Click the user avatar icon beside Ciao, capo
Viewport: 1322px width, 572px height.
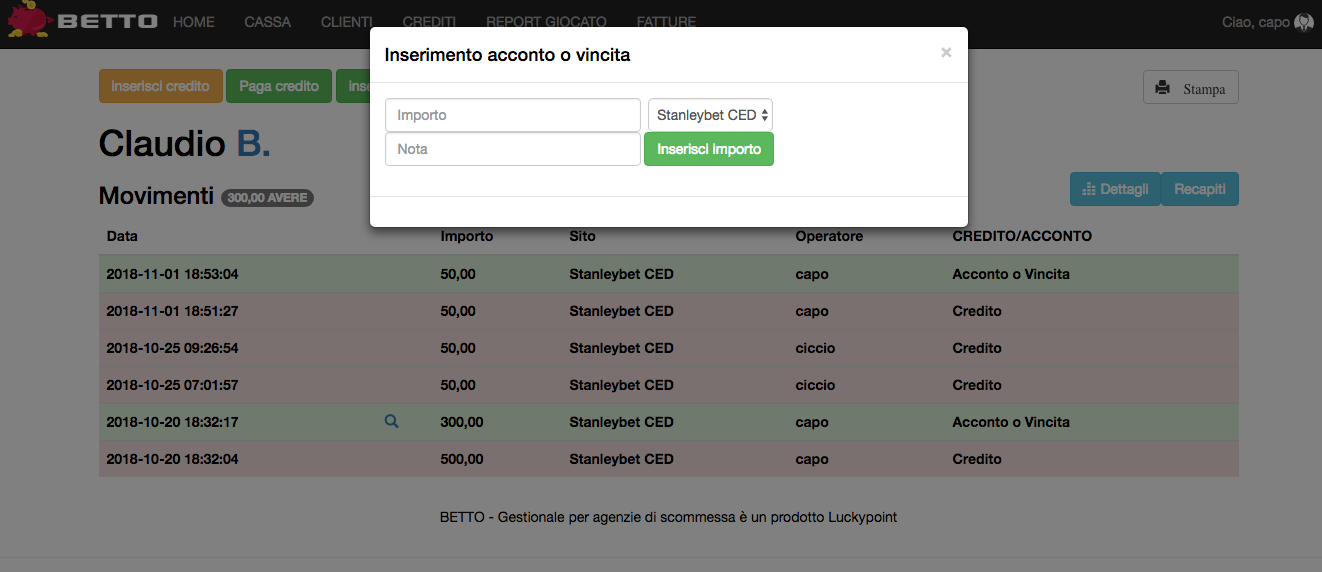tap(1303, 22)
